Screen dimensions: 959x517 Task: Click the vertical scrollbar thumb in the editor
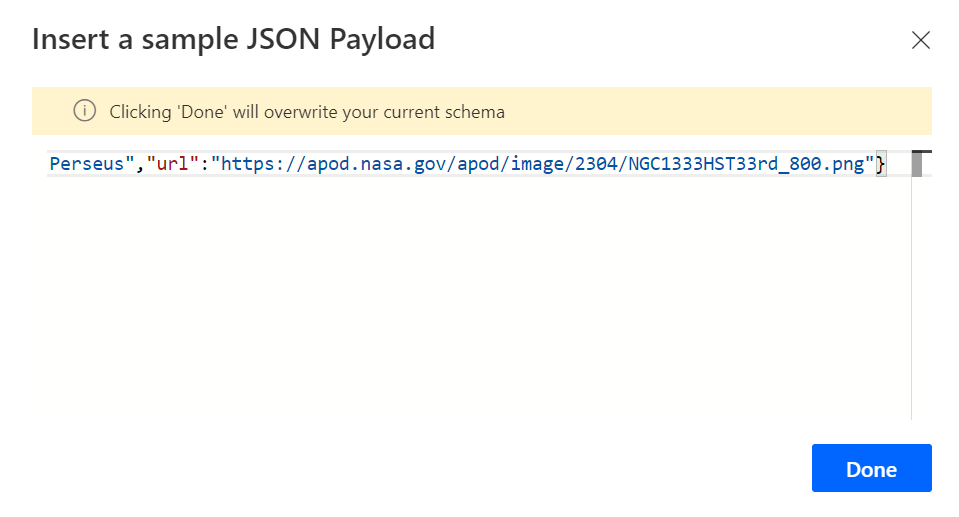(x=916, y=163)
